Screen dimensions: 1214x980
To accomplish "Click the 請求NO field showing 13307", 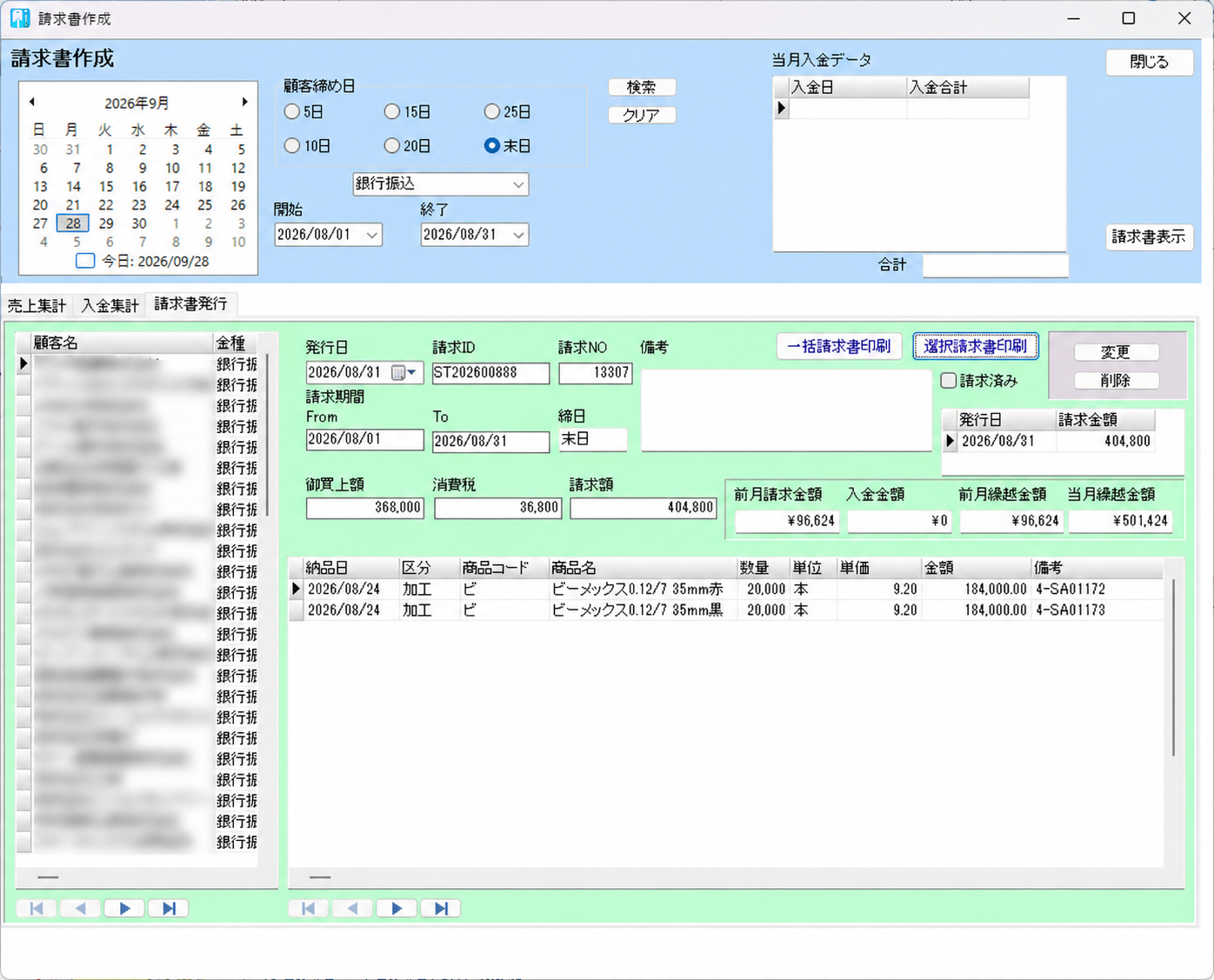I will pyautogui.click(x=596, y=373).
